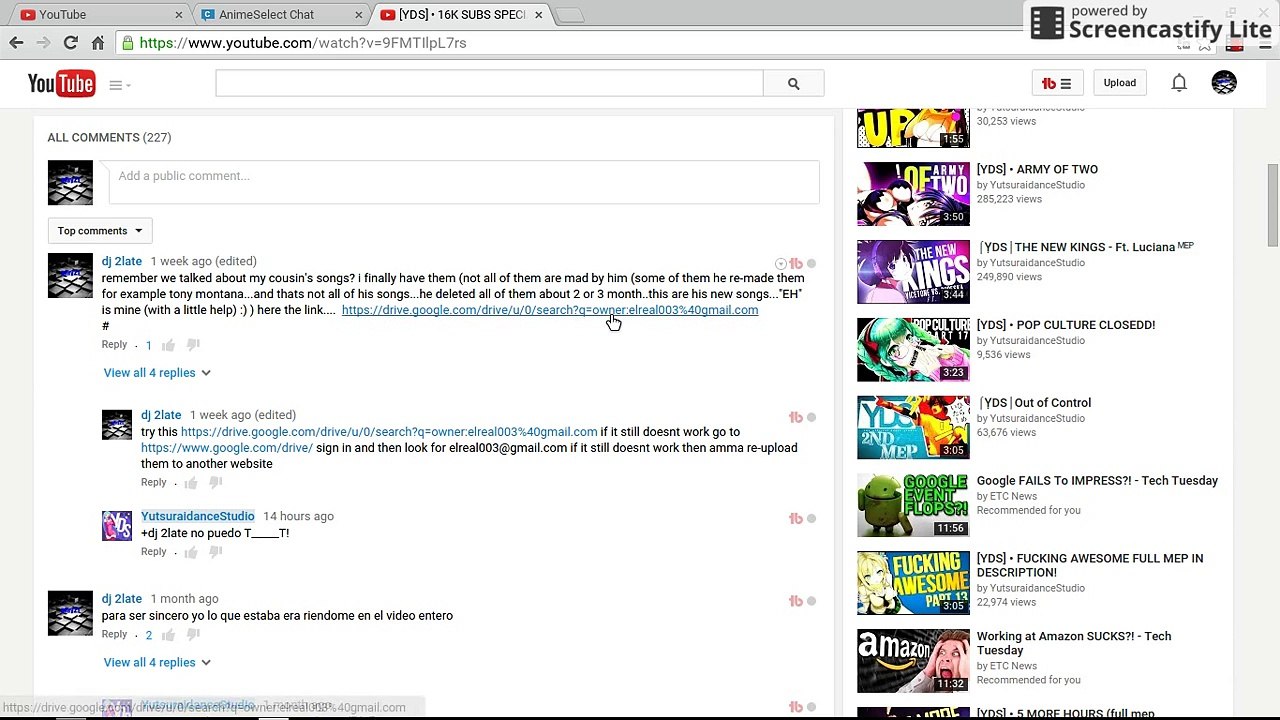Expand 'View all 4 replies' under cousin's songs comment
Image resolution: width=1280 pixels, height=720 pixels.
click(x=157, y=373)
